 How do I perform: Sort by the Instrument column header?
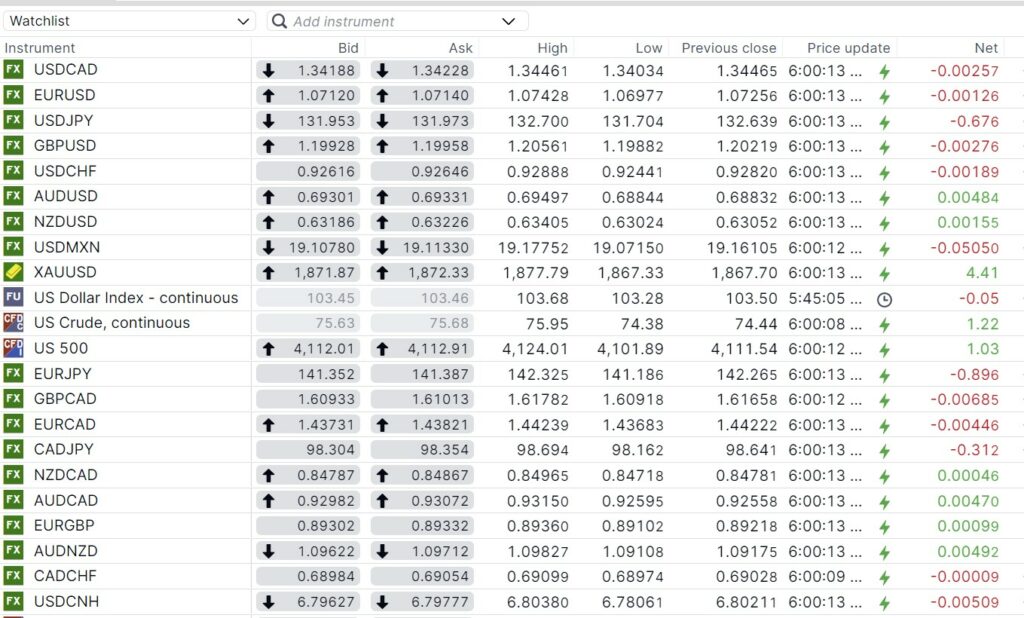pos(40,47)
